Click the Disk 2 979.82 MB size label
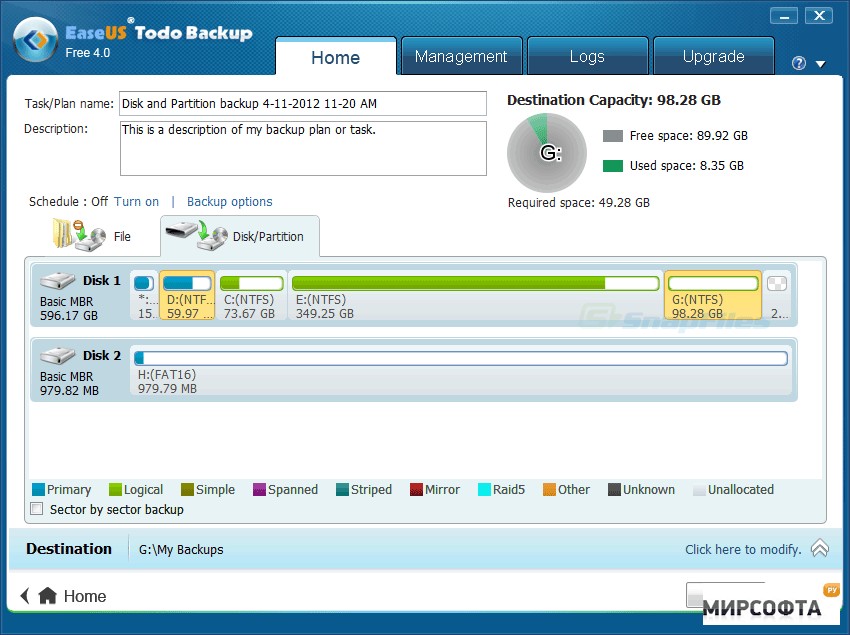The height and width of the screenshot is (635, 850). 69,390
